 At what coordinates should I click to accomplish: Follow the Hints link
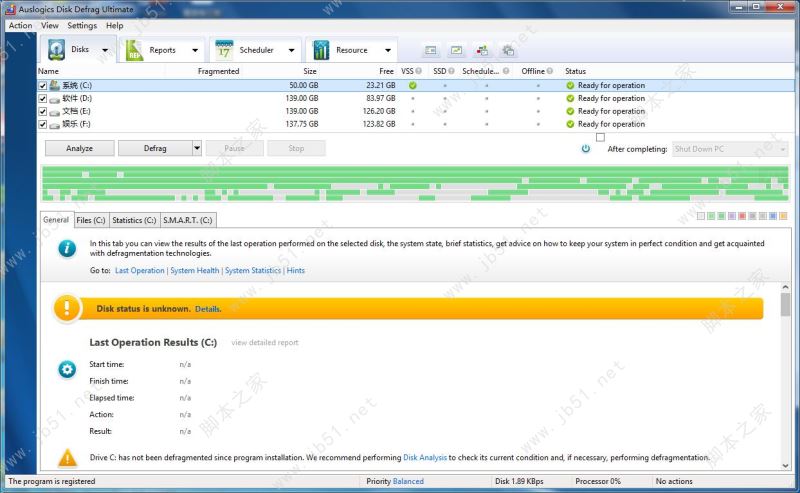tap(296, 270)
